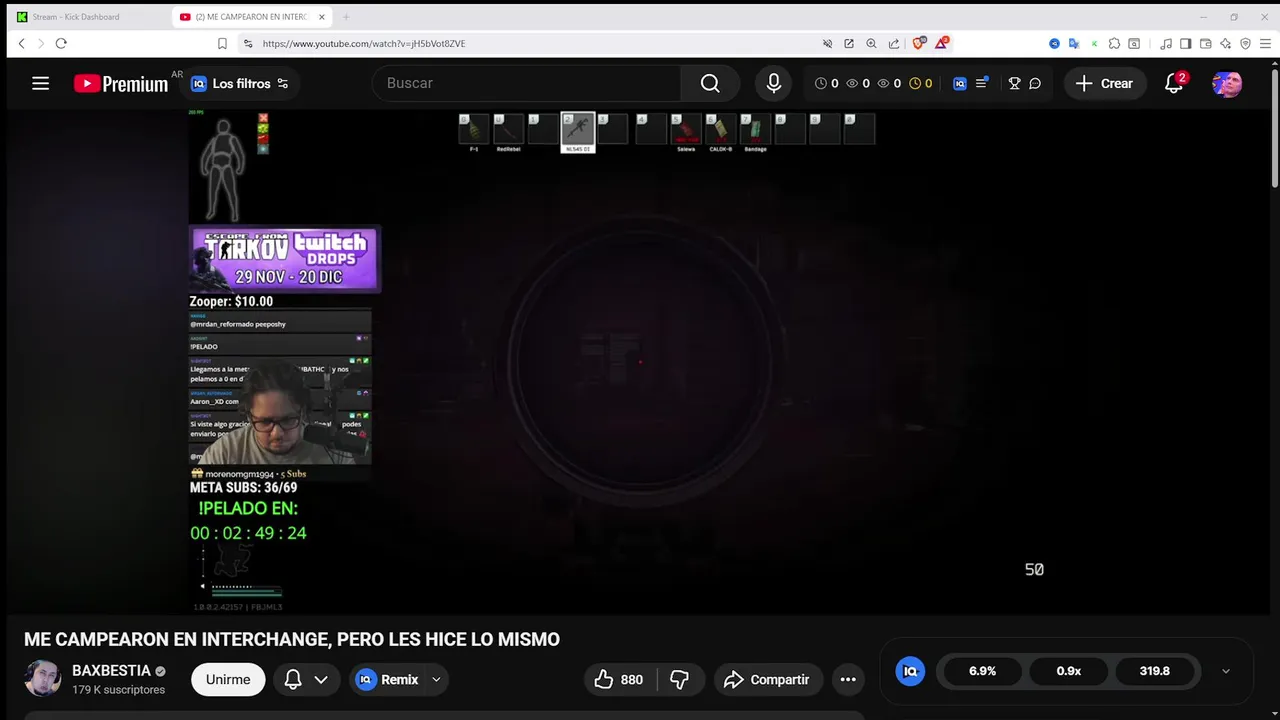Click the IQ icon in stats bar
This screenshot has height=720, width=1280.
coord(910,671)
